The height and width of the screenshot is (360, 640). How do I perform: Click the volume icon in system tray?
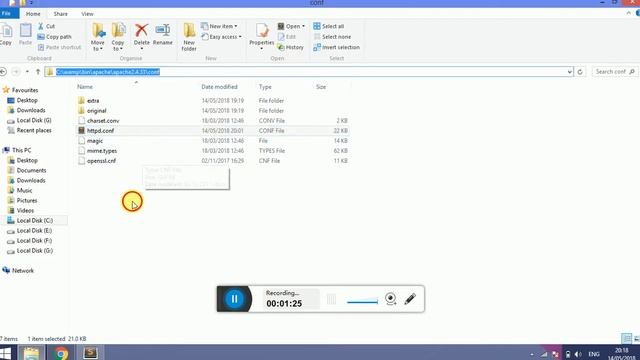[578, 354]
